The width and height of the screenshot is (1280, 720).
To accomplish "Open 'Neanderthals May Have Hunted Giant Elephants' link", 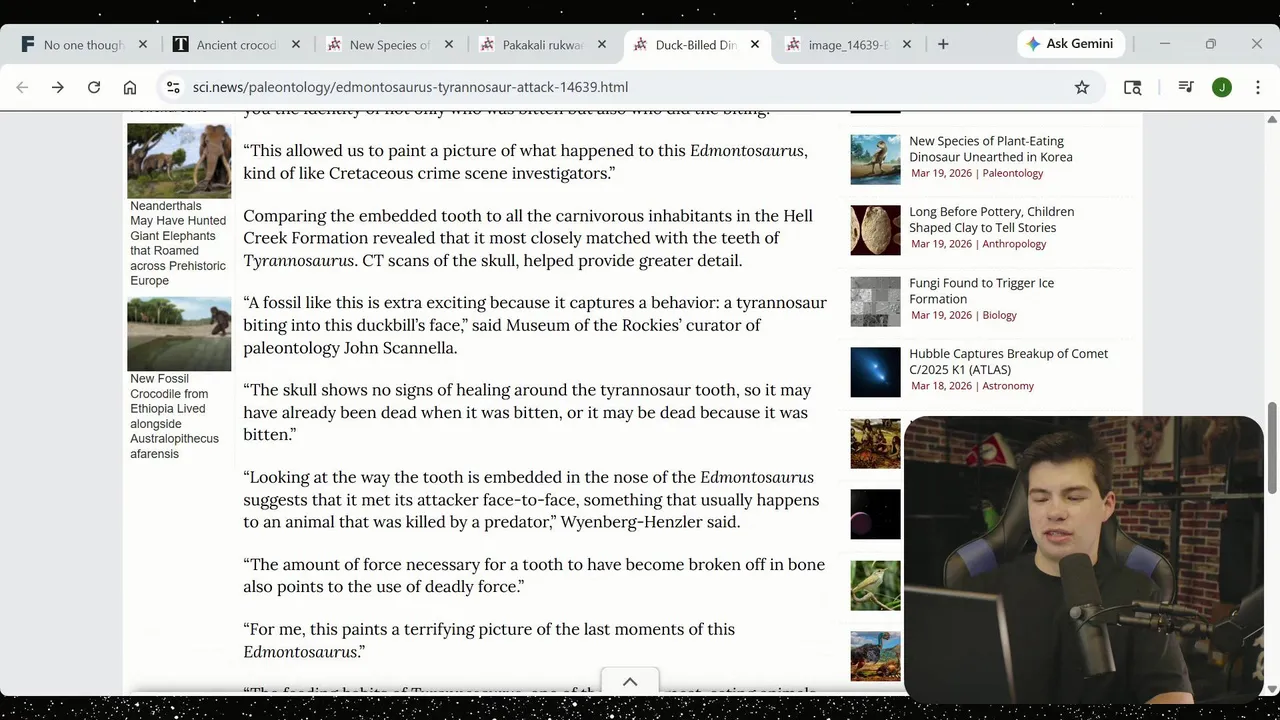I will [178, 243].
